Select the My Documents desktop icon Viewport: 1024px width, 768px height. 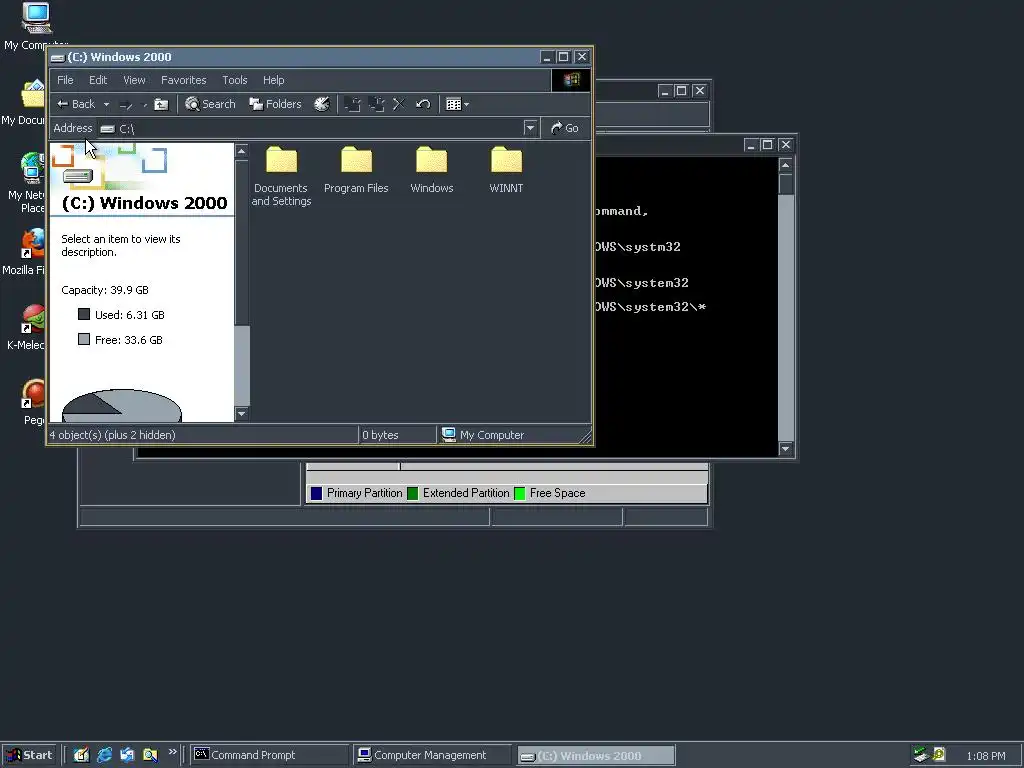[x=24, y=103]
